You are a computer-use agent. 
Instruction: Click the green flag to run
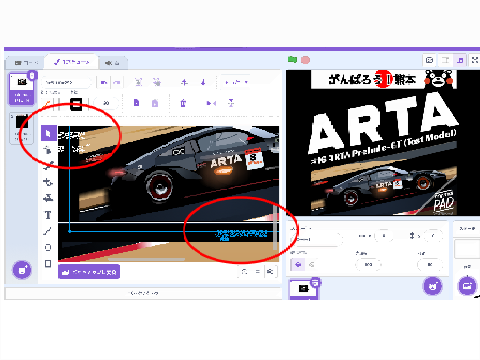click(292, 60)
